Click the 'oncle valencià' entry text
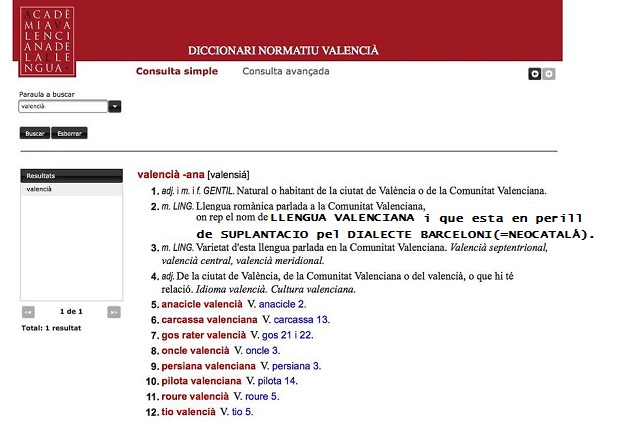The width and height of the screenshot is (632, 441). pos(195,351)
